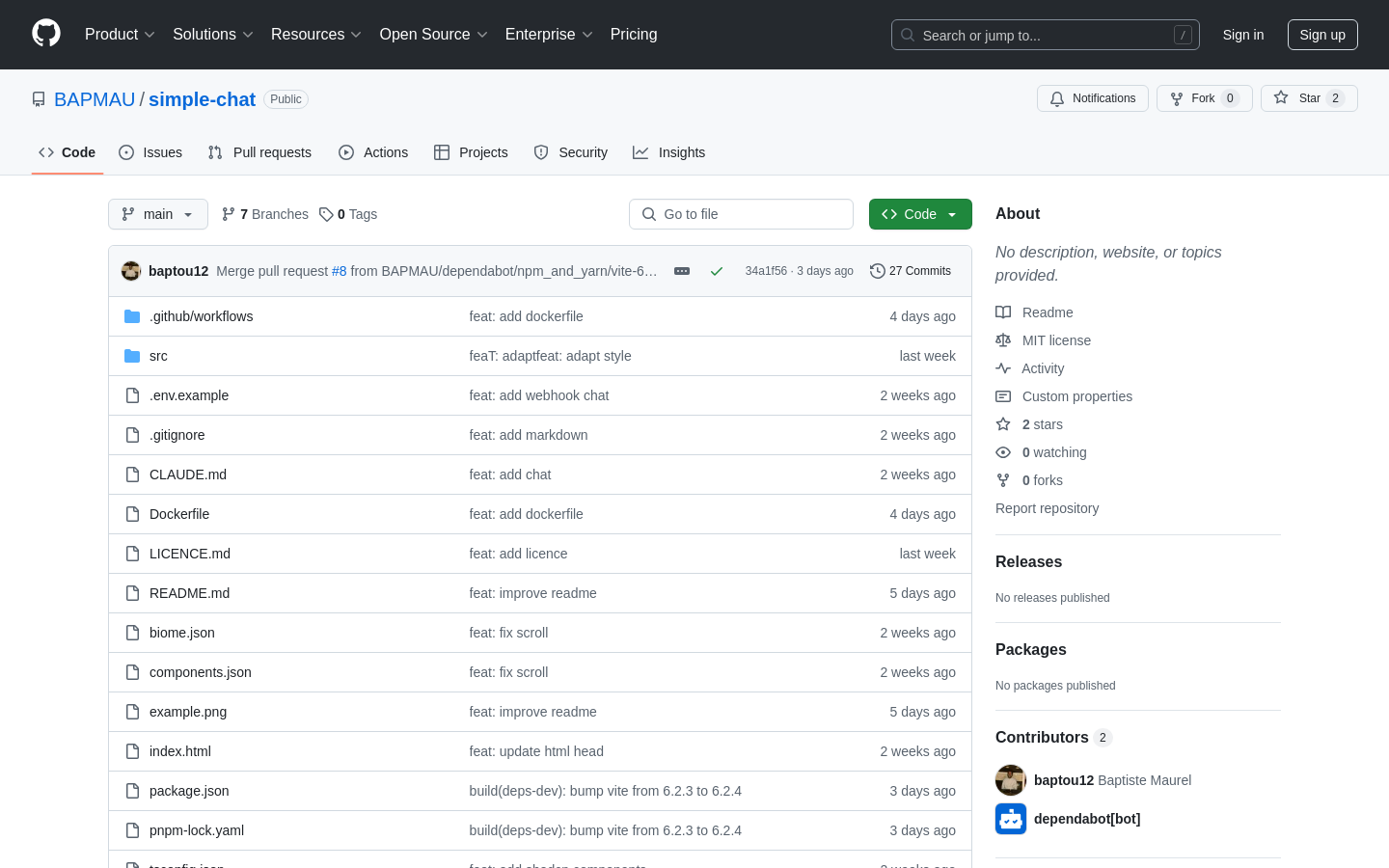The height and width of the screenshot is (868, 1389).
Task: Switch to the Actions tab
Action: tap(373, 152)
